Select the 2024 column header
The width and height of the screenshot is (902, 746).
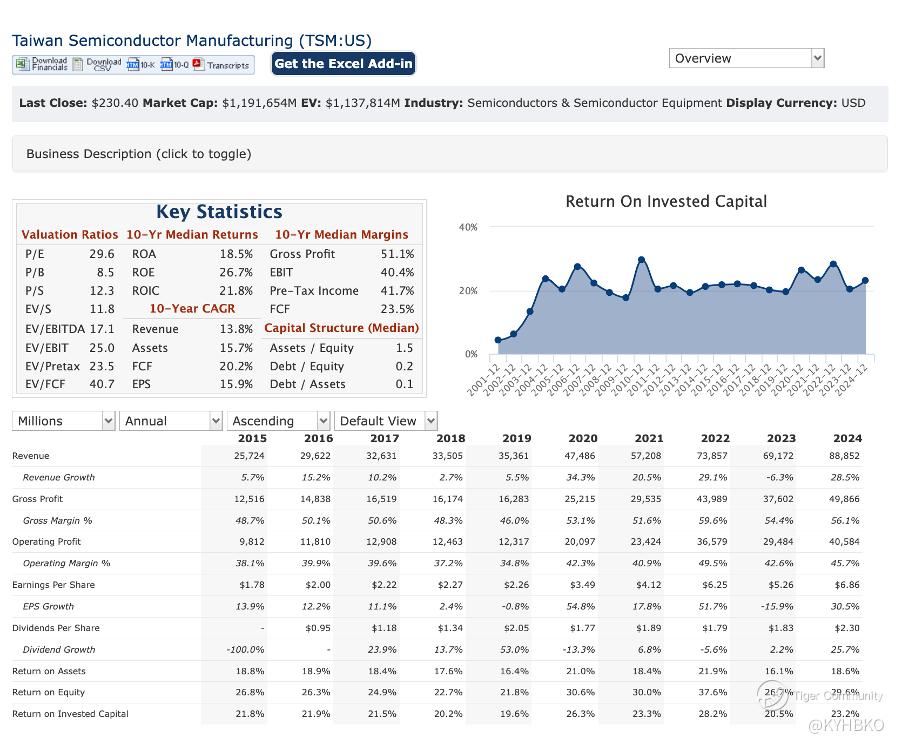pos(846,438)
